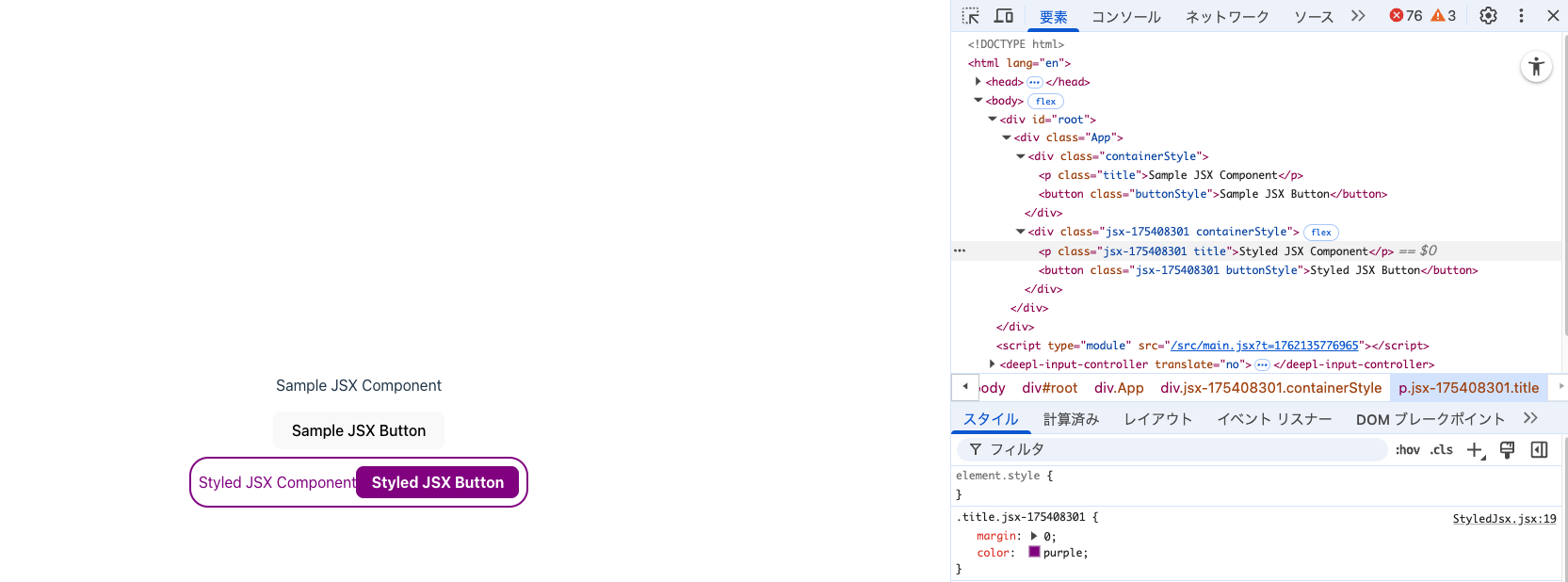Screen dimensions: 1568x582
Task: Click the Styled JSX Component text
Action: (277, 482)
